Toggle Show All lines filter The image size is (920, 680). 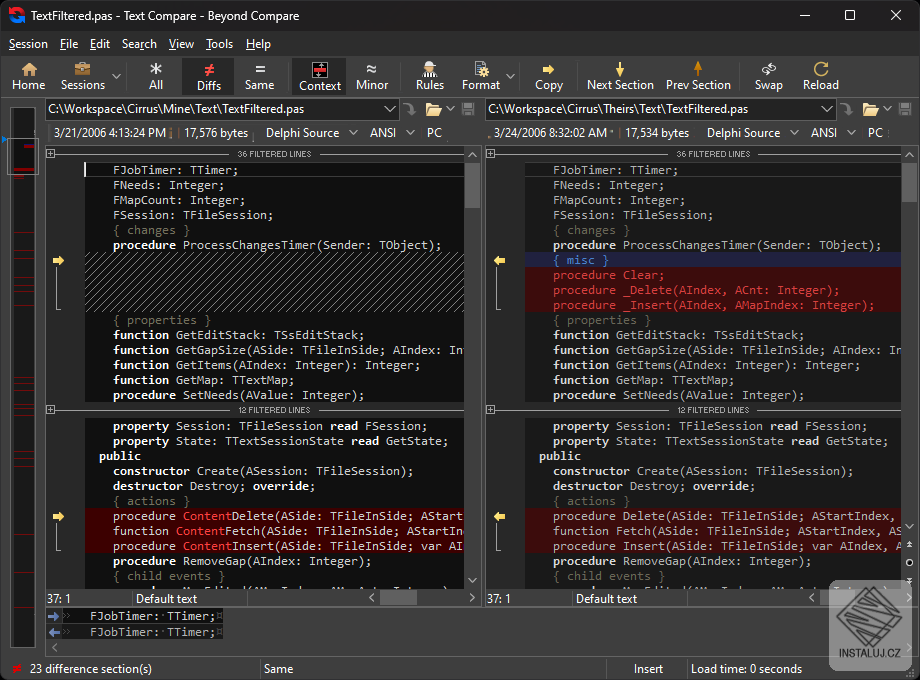(156, 76)
